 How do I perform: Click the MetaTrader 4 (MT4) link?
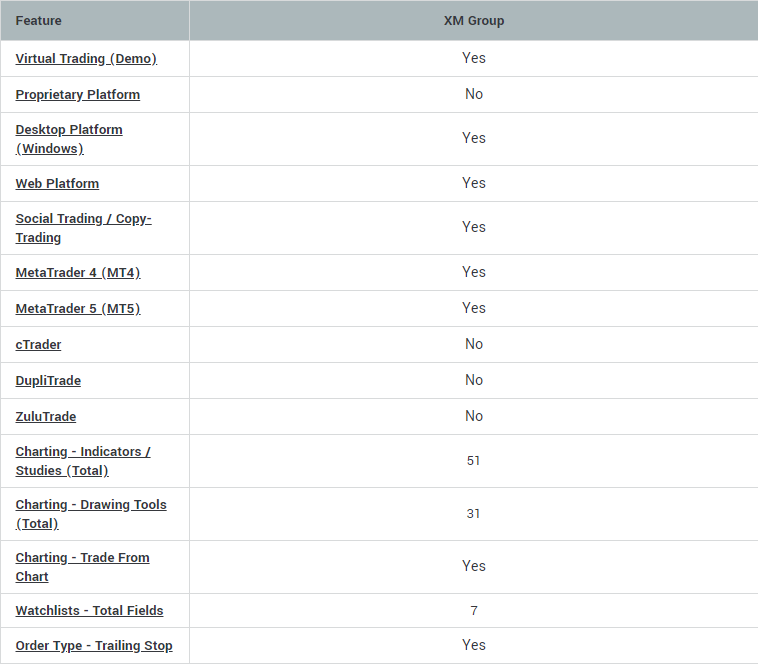click(78, 273)
